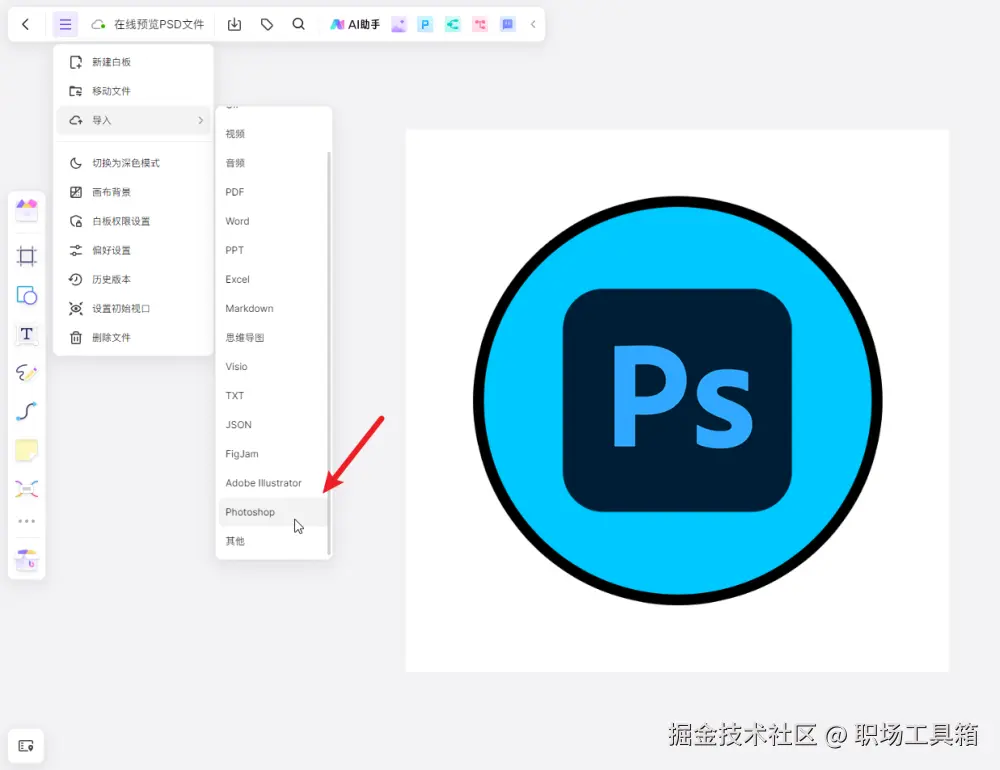
Task: Import a JSON file
Action: (272, 425)
